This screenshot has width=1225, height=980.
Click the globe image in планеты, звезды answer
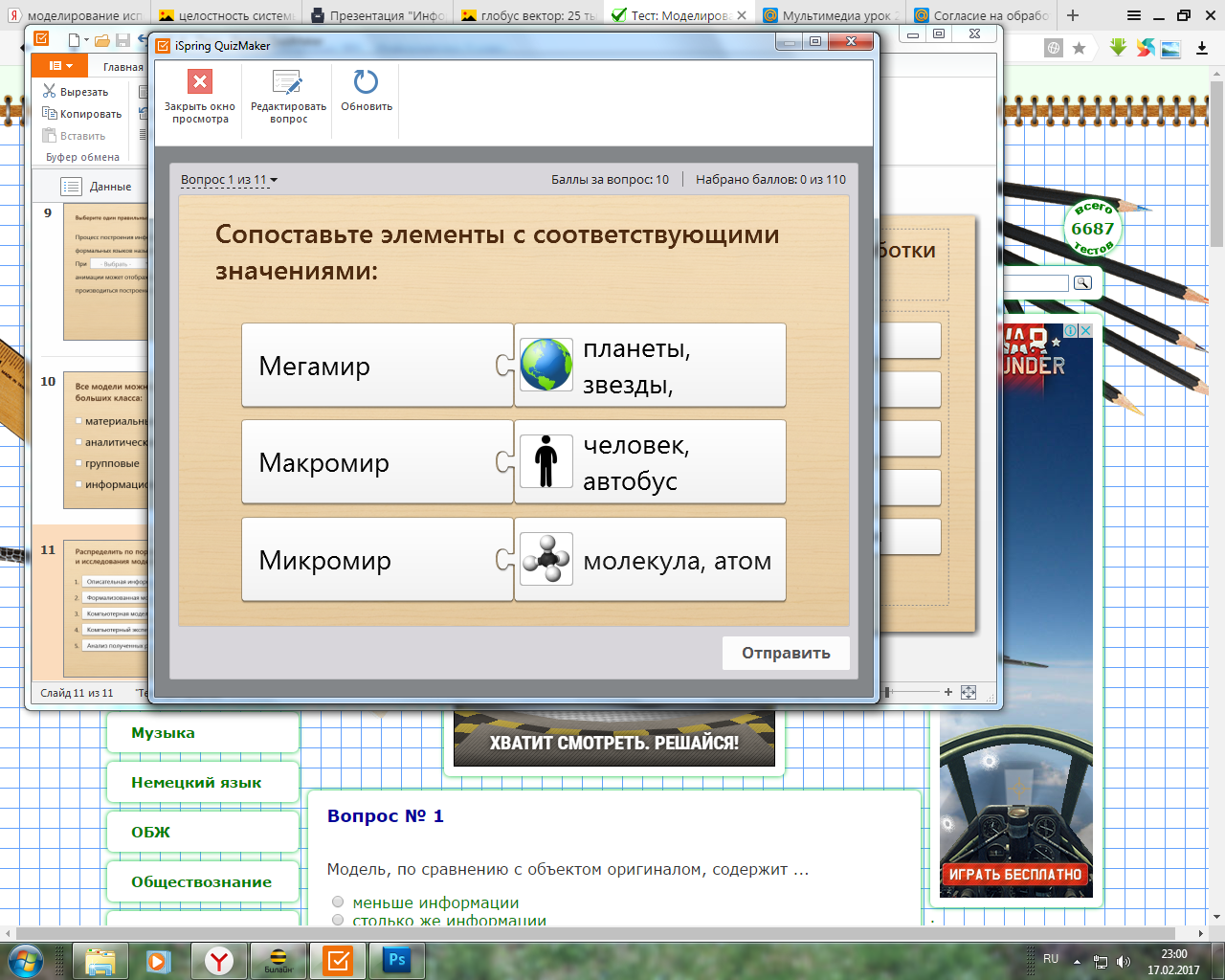coord(546,365)
